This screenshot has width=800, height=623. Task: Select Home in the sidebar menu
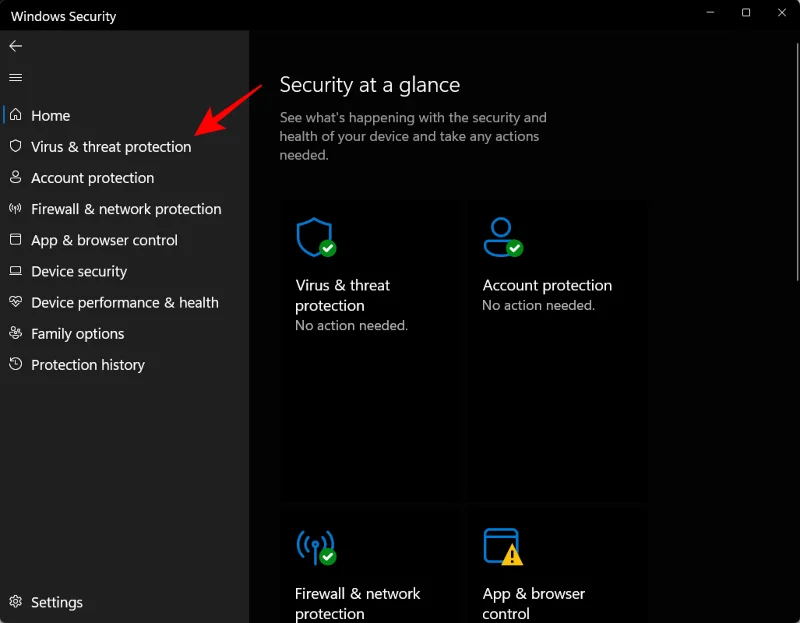(x=50, y=115)
